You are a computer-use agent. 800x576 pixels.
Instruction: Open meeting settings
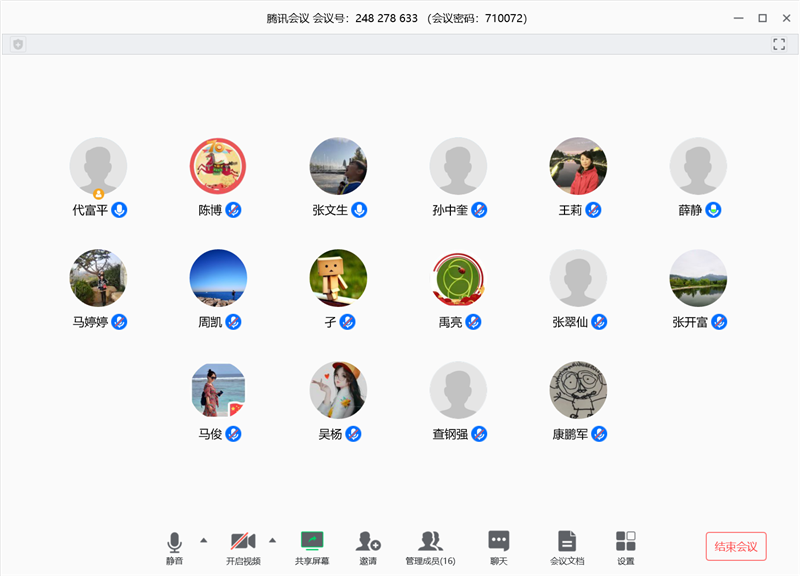626,548
